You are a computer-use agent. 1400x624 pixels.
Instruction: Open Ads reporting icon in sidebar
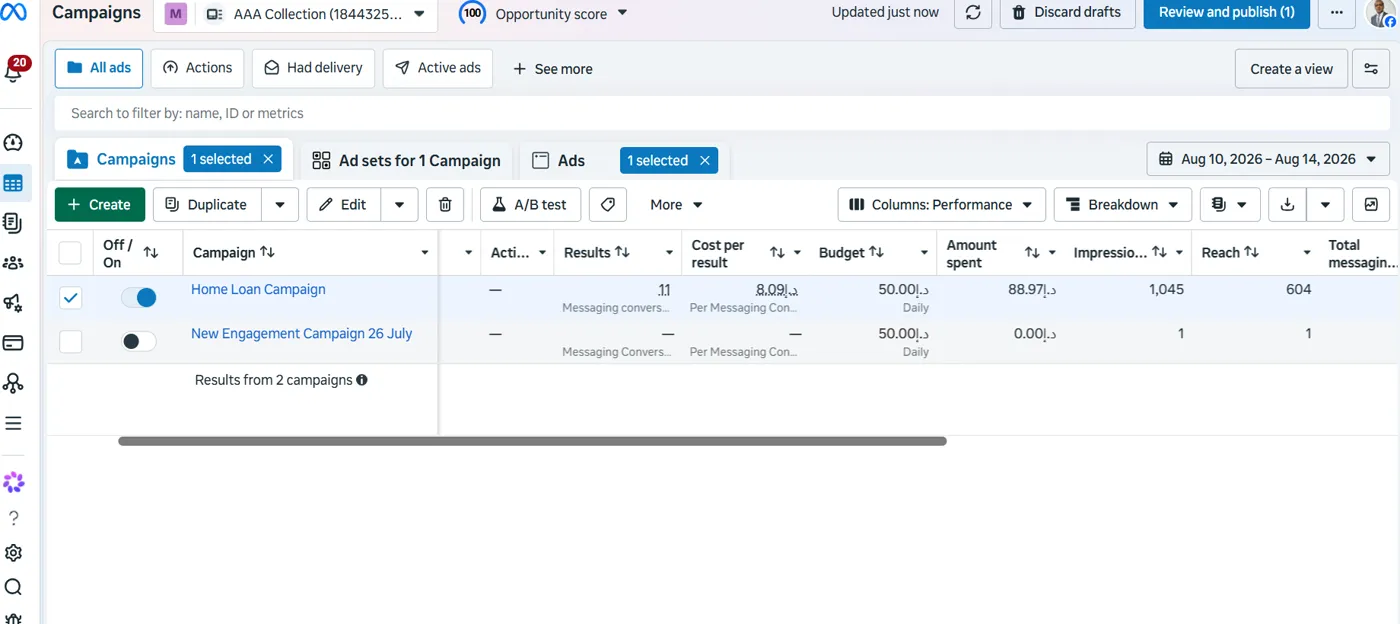pos(13,223)
